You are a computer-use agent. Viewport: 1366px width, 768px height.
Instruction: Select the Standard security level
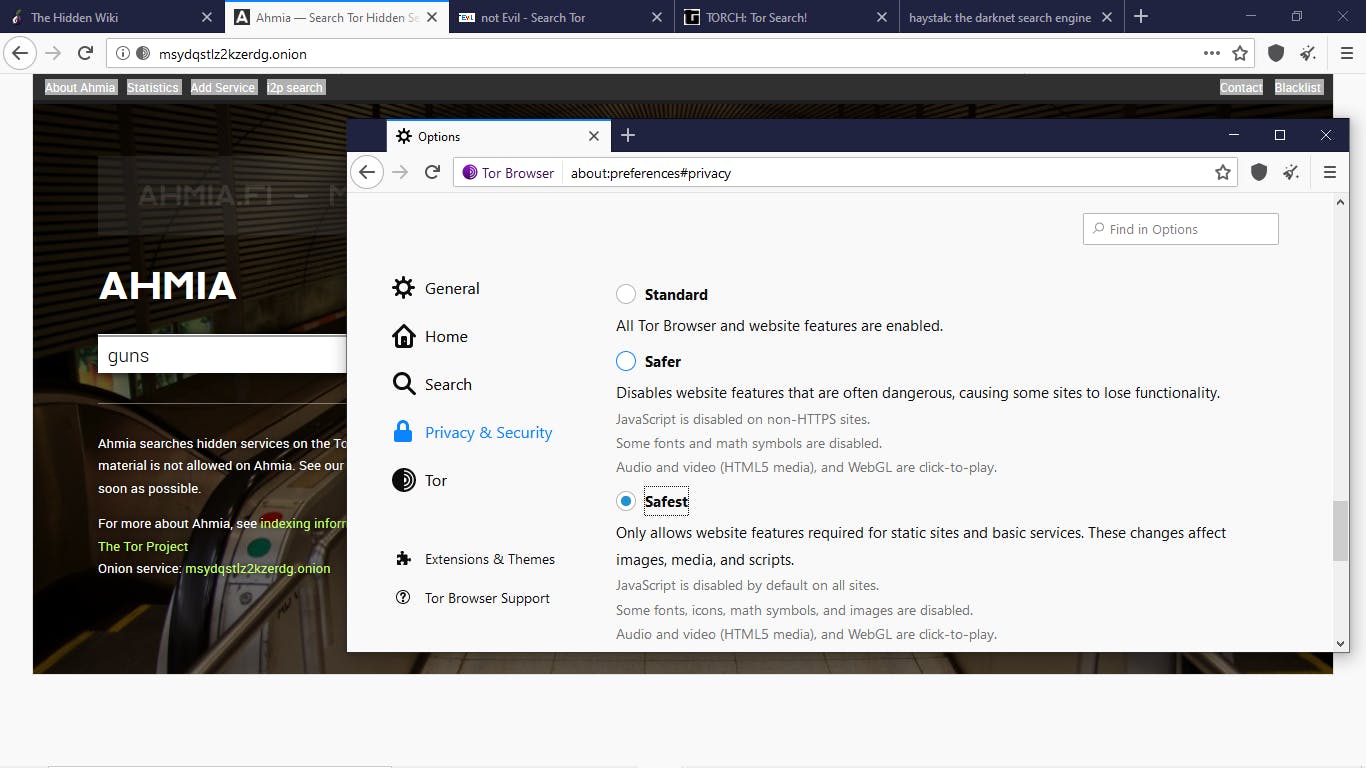pyautogui.click(x=626, y=294)
